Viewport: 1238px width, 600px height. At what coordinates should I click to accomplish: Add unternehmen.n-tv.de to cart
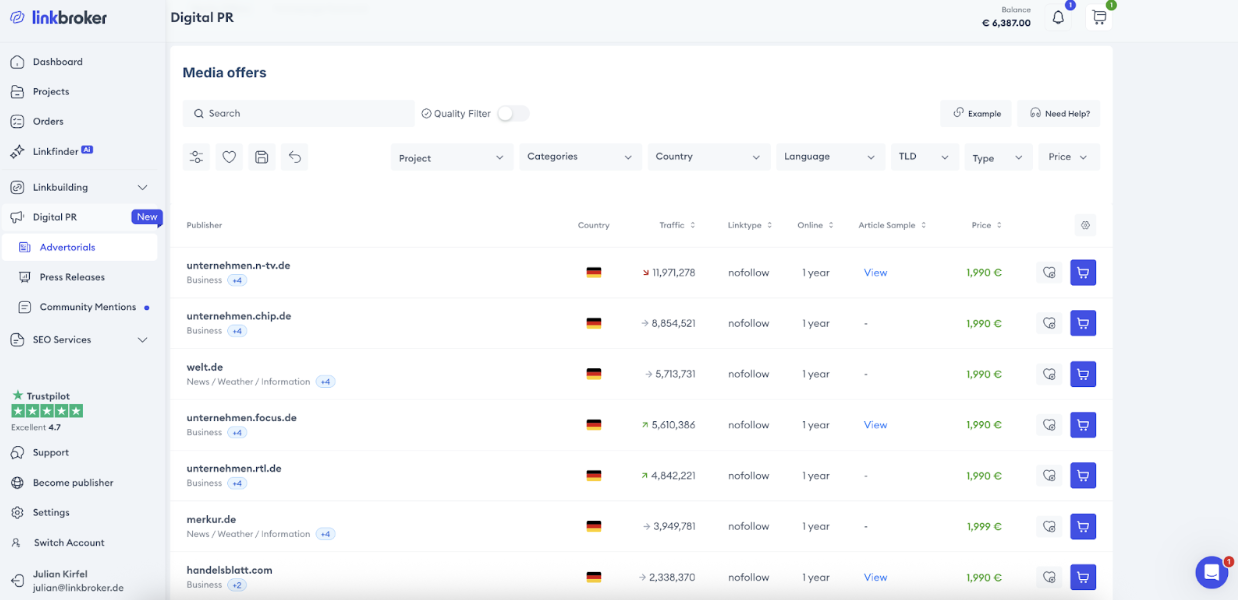1083,272
